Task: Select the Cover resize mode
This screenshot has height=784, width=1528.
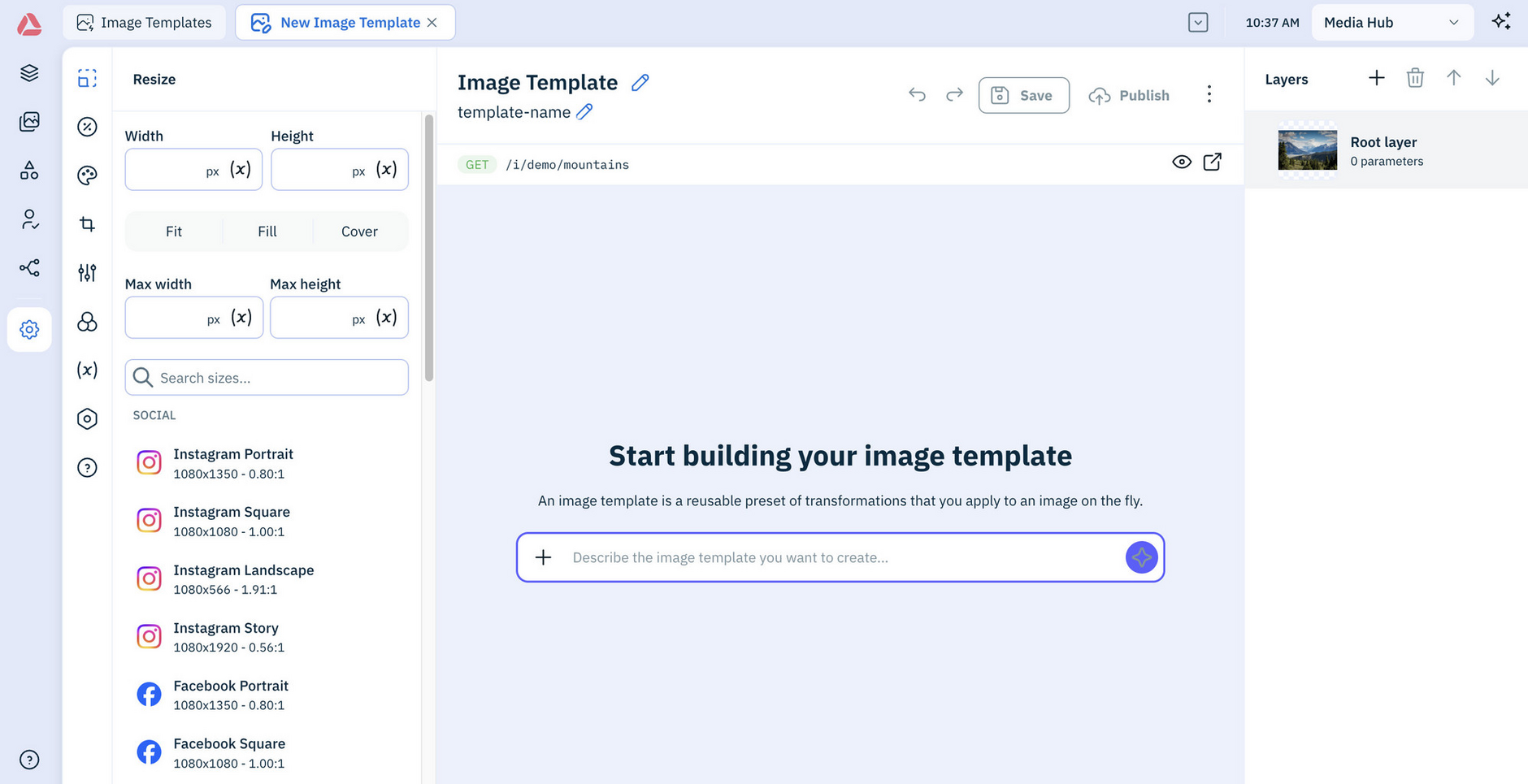Action: [359, 232]
